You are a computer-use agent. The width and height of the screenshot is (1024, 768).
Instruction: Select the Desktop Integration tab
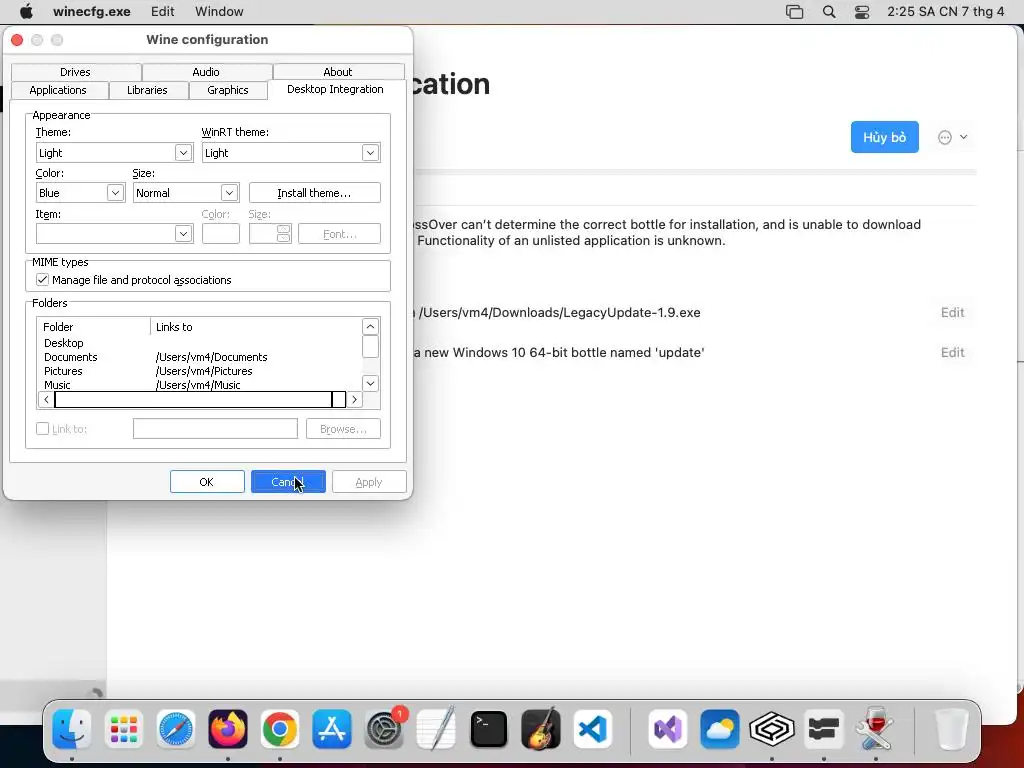[x=336, y=89]
